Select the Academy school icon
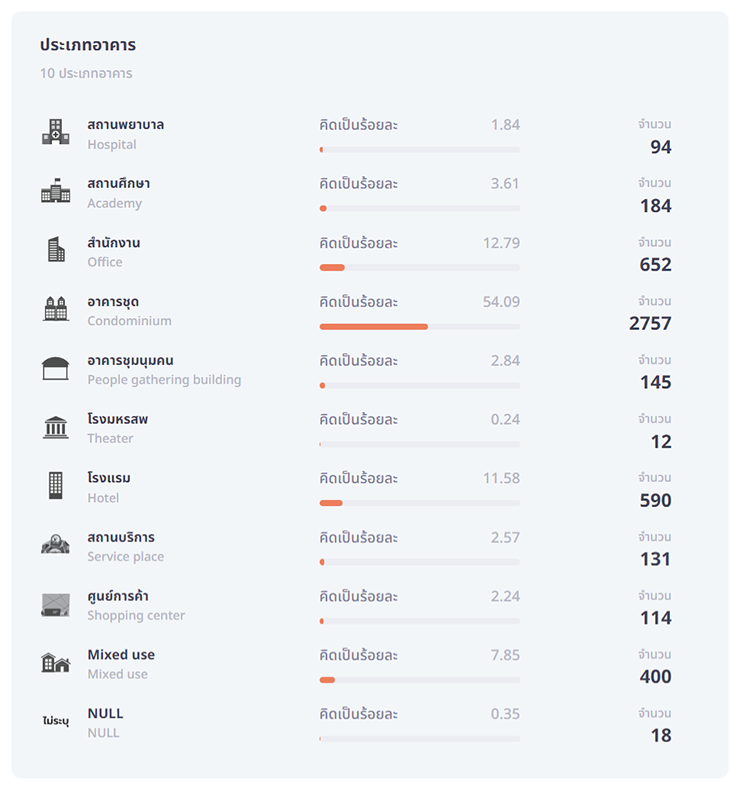The height and width of the screenshot is (788, 740). point(55,190)
